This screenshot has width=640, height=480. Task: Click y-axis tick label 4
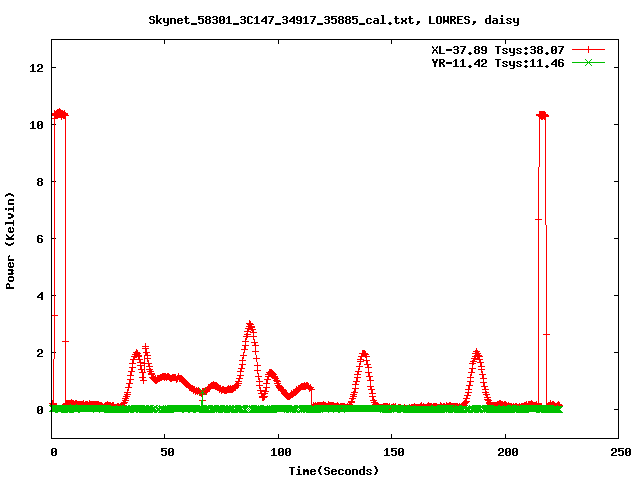point(40,296)
